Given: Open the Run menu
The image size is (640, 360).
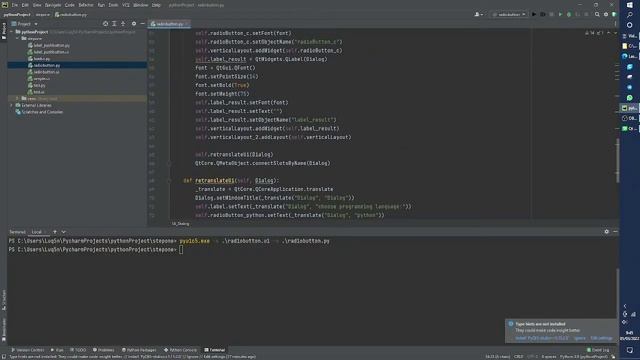Looking at the screenshot, I should point(101,5).
